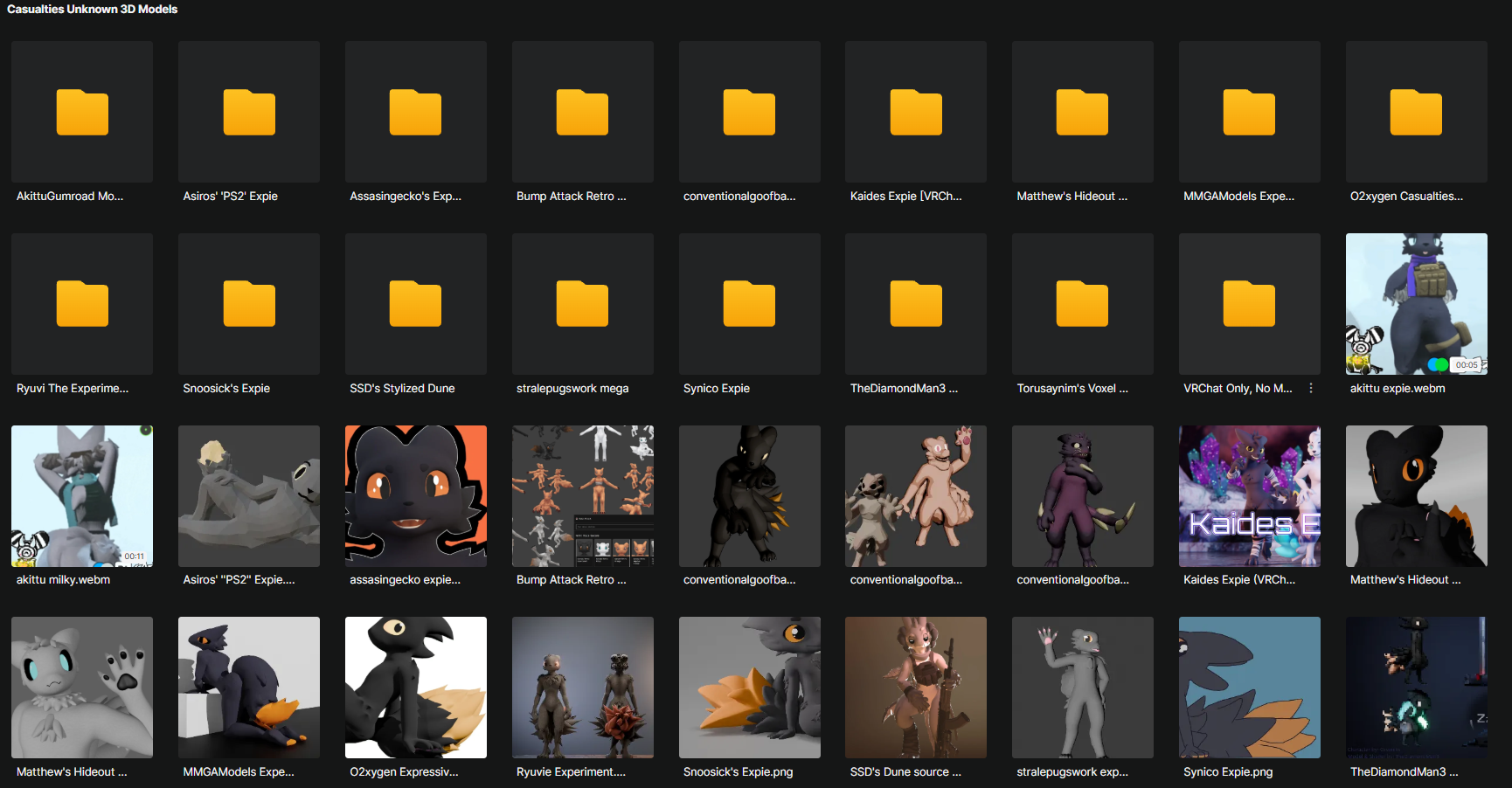Select the Kaides Expie crystal banner thumbnail
Viewport: 1512px width, 788px height.
point(1250,496)
